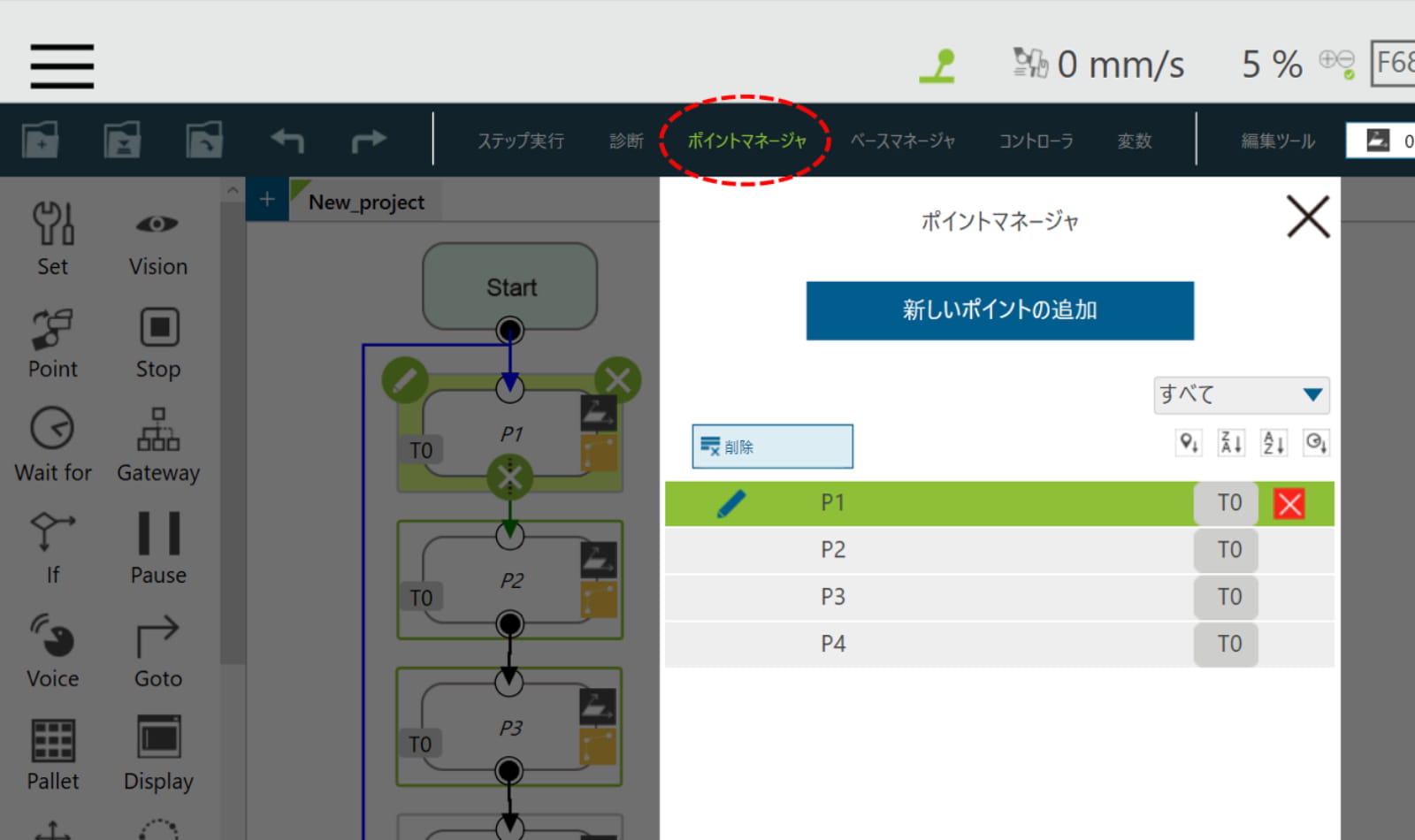Select the If node icon
Viewport: 1415px width, 840px height.
(53, 532)
